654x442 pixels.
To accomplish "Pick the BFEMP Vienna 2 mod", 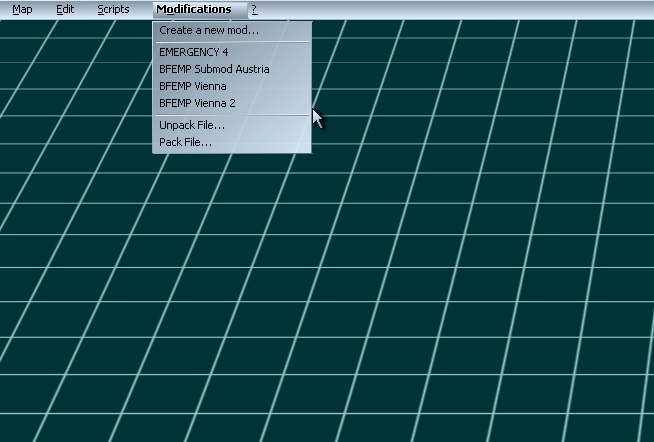I will point(197,103).
